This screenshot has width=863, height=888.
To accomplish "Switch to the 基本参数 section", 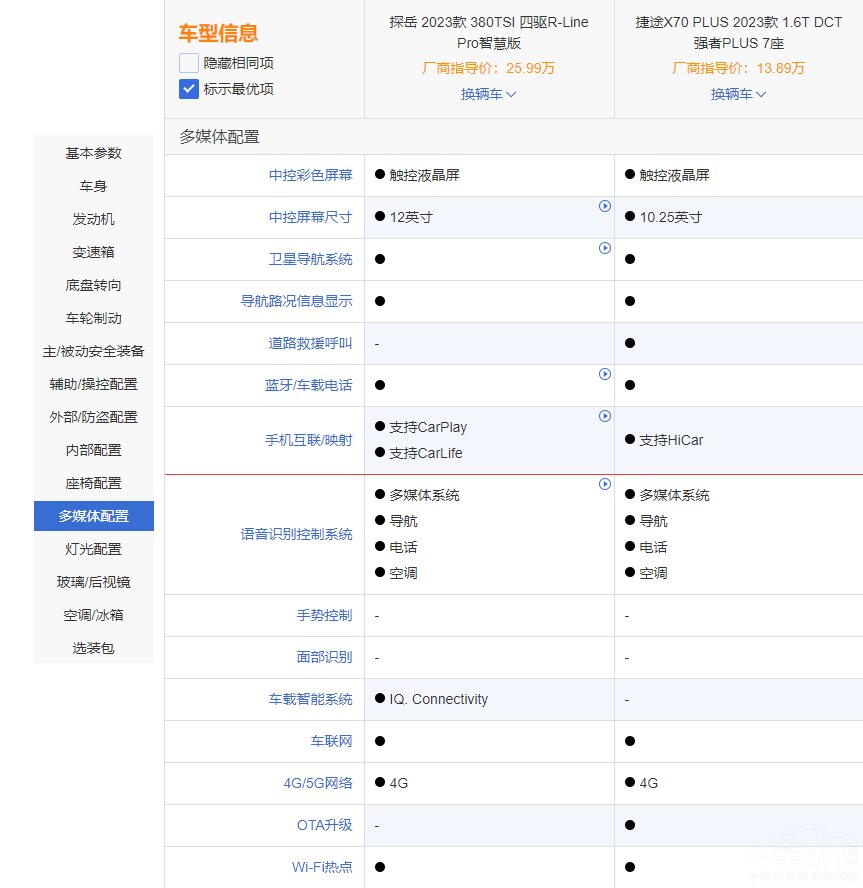I will (93, 153).
